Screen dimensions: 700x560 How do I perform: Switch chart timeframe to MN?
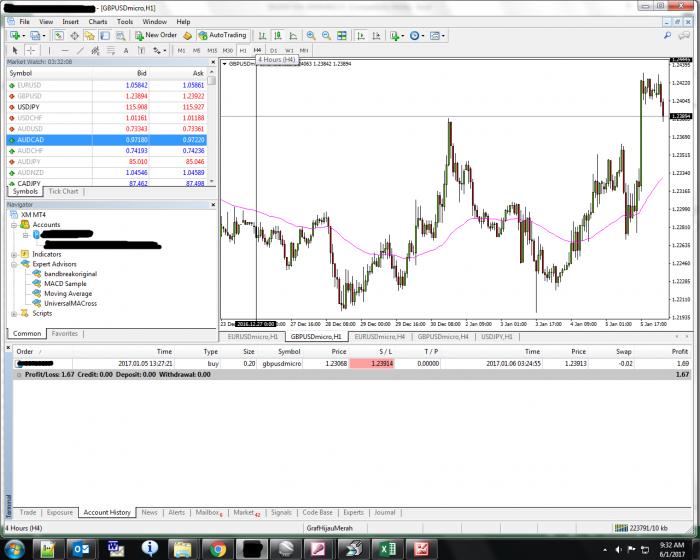click(x=304, y=50)
